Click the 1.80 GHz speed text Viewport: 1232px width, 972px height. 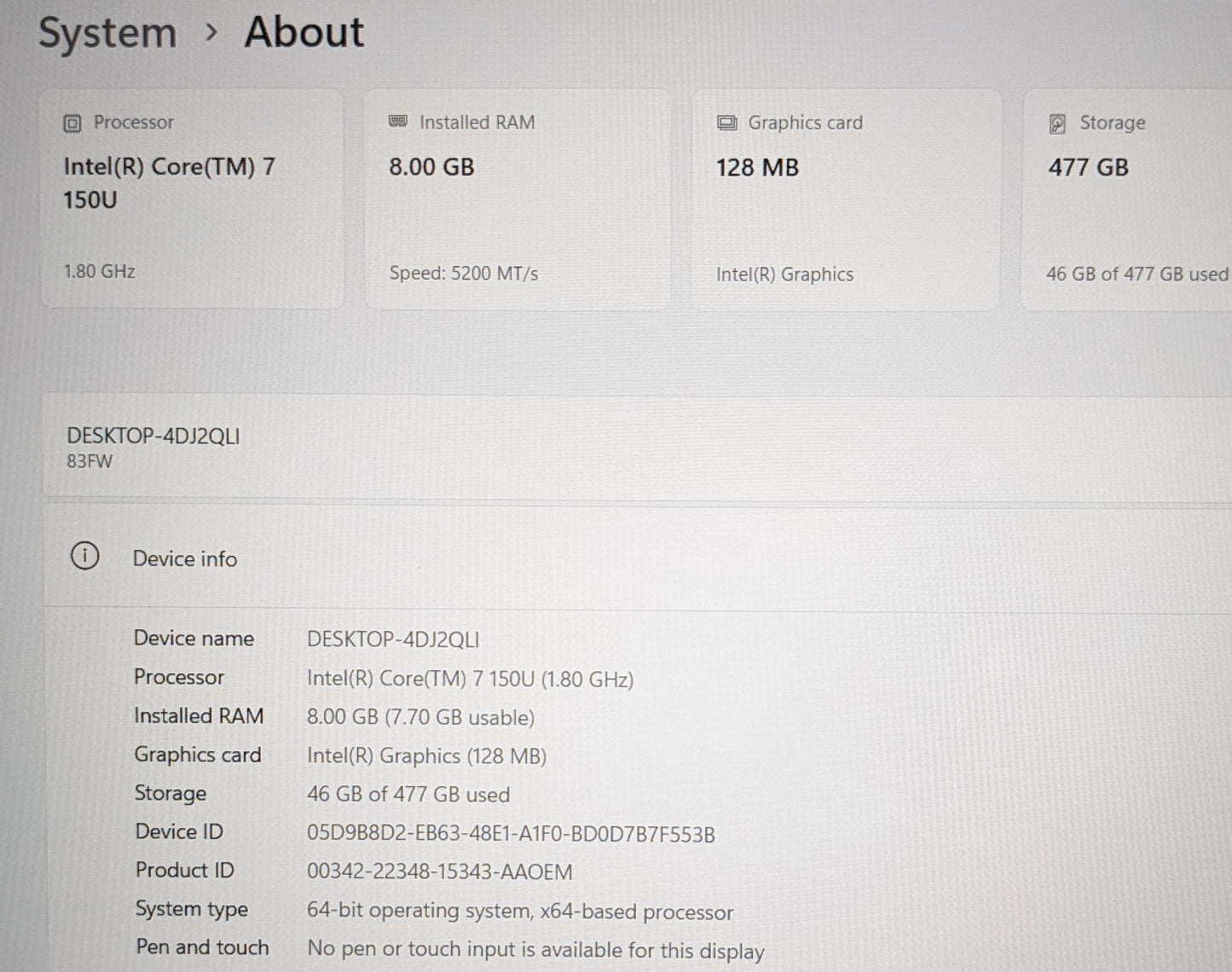[x=100, y=271]
